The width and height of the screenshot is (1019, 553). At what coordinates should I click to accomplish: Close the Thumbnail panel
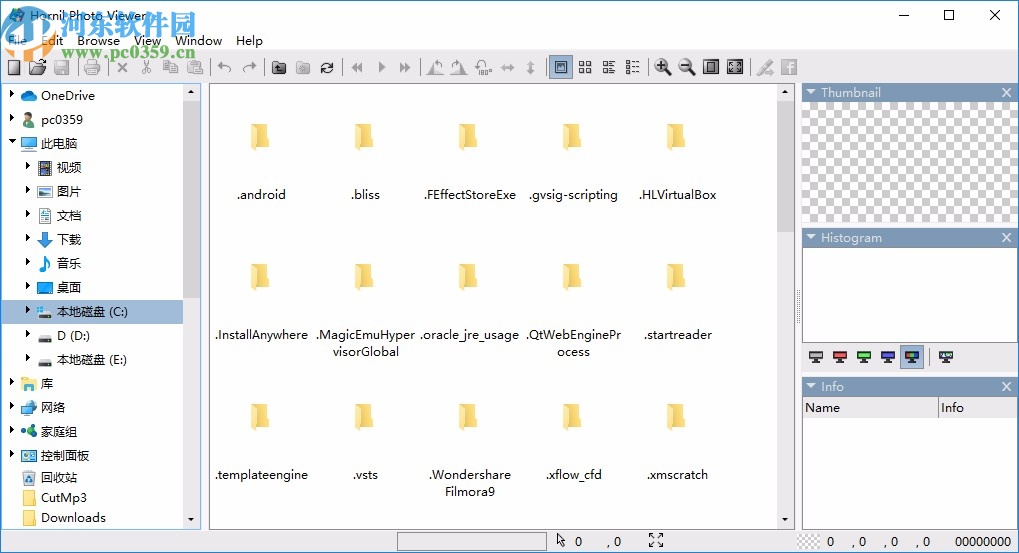coord(1007,92)
